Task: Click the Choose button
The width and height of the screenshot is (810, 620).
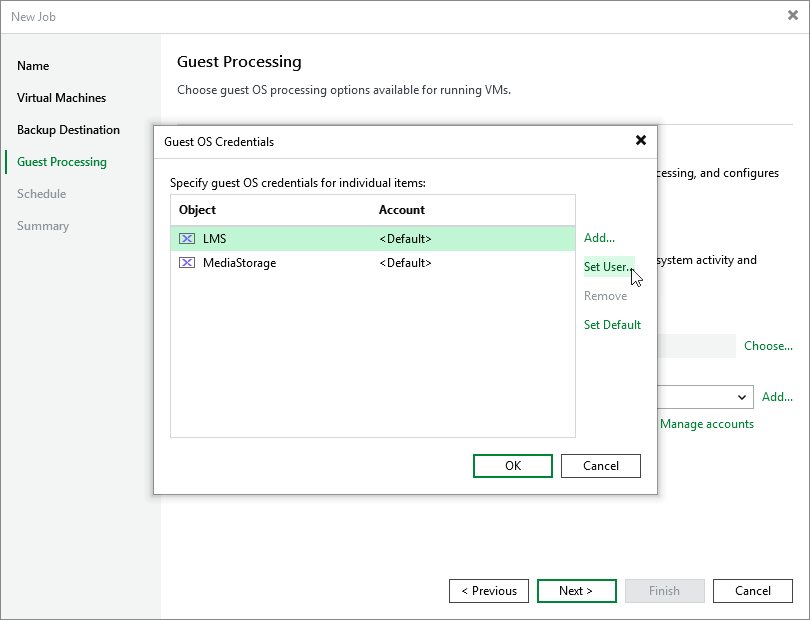Action: pyautogui.click(x=767, y=346)
